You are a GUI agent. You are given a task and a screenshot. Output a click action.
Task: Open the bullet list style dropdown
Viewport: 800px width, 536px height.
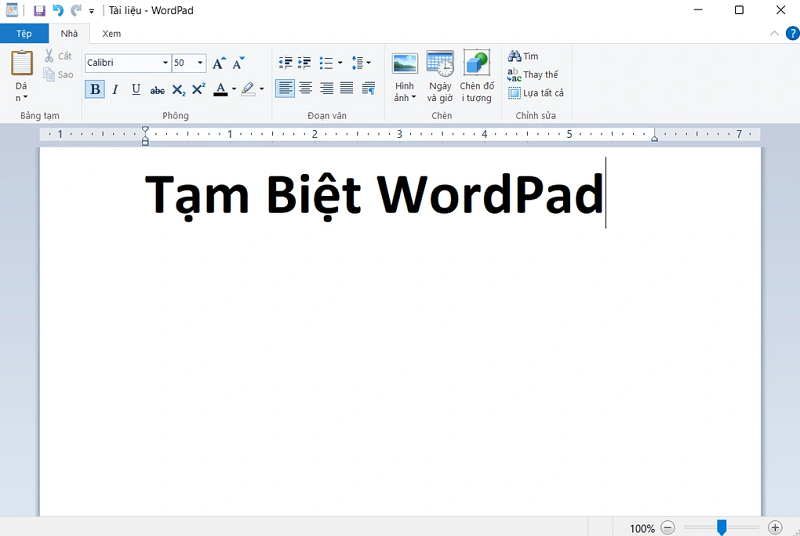click(x=340, y=63)
